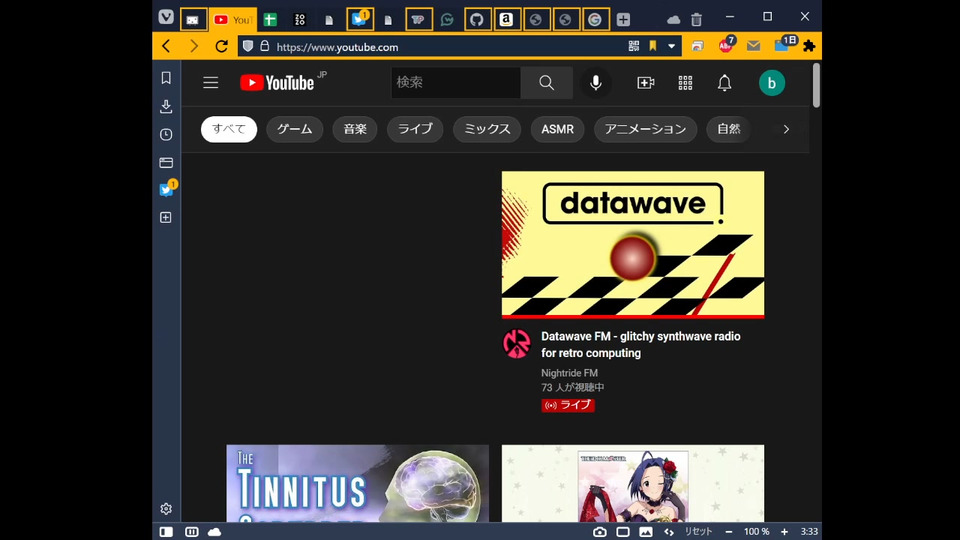
Task: Open the Twitter web panel in sidebar
Action: pyautogui.click(x=167, y=189)
